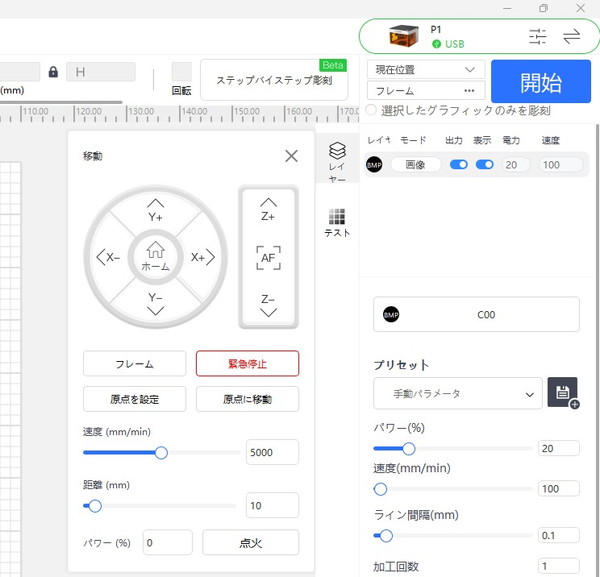
Task: Toggle the 表示 visibility switch for the layer
Action: (x=484, y=165)
